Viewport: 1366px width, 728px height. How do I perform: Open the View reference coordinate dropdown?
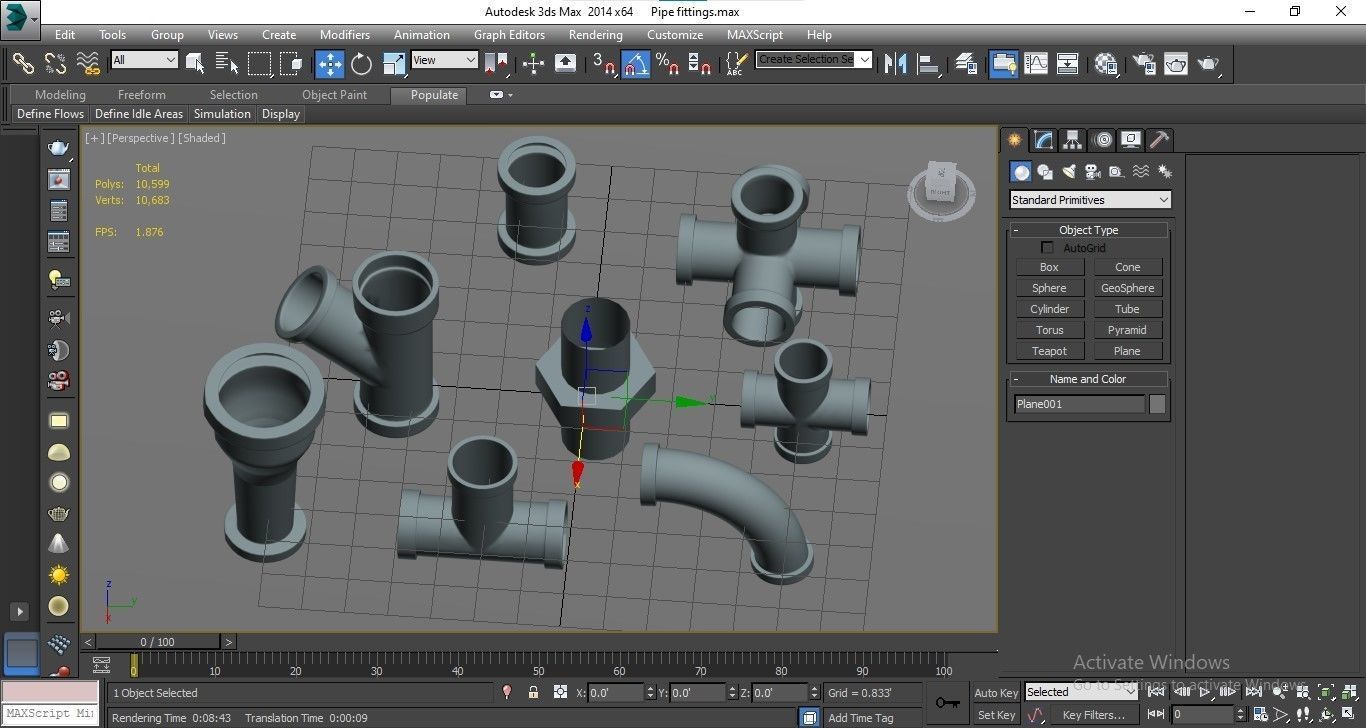(444, 60)
